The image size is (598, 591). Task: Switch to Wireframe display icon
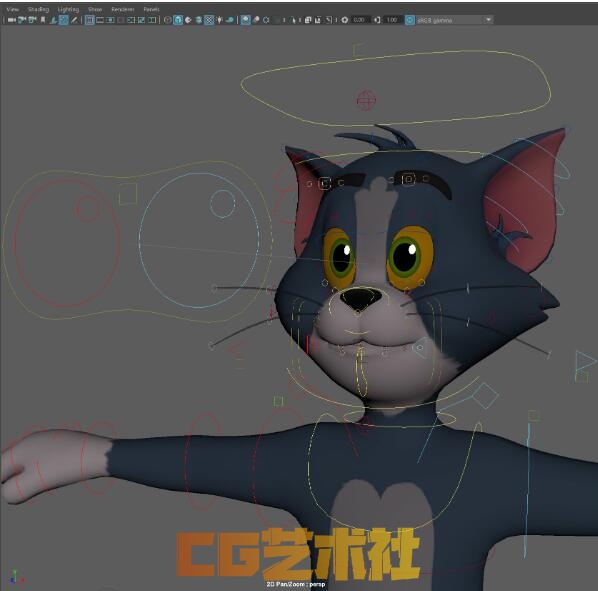tap(167, 20)
